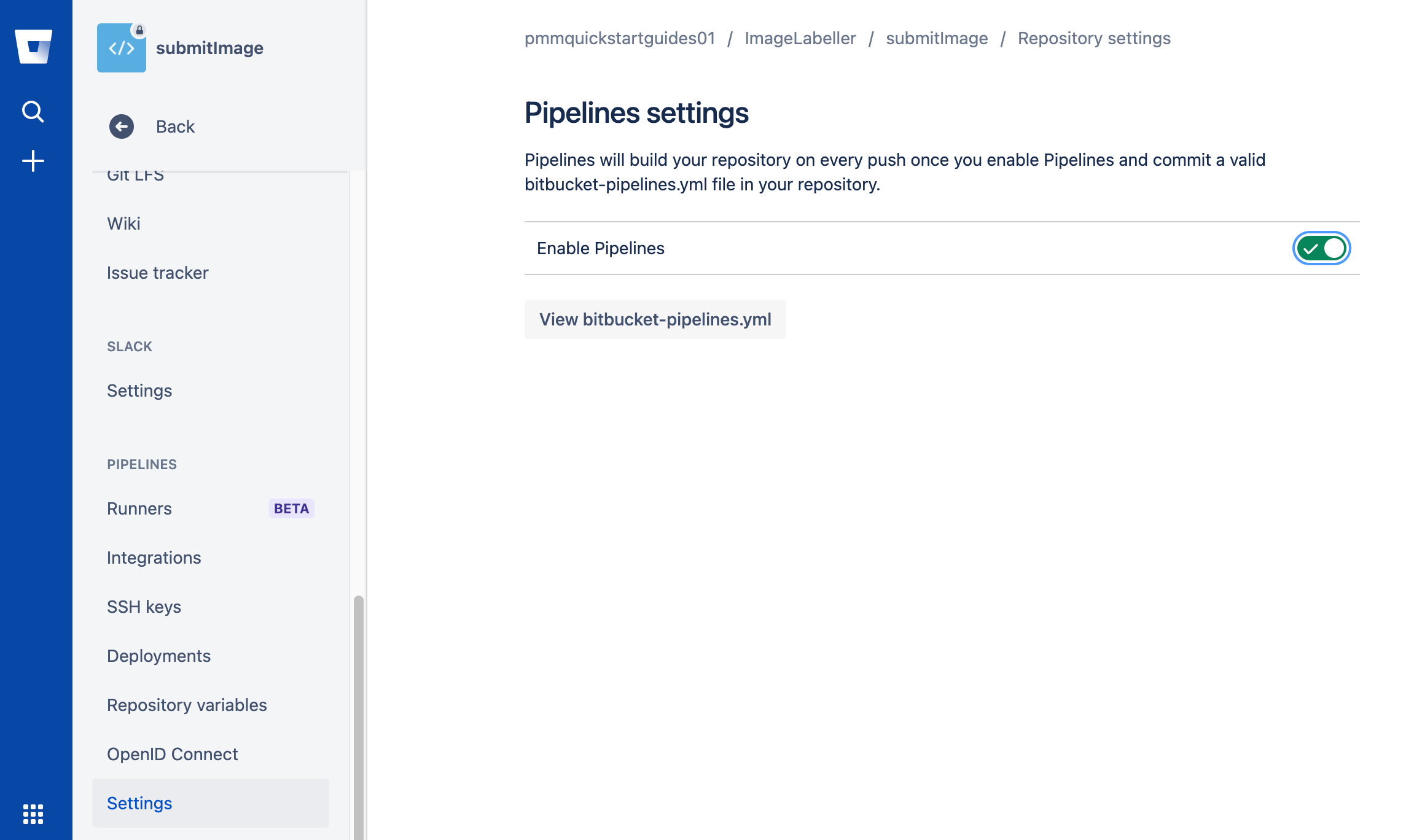Select the Runners menu item
Image resolution: width=1414 pixels, height=840 pixels.
(x=139, y=508)
